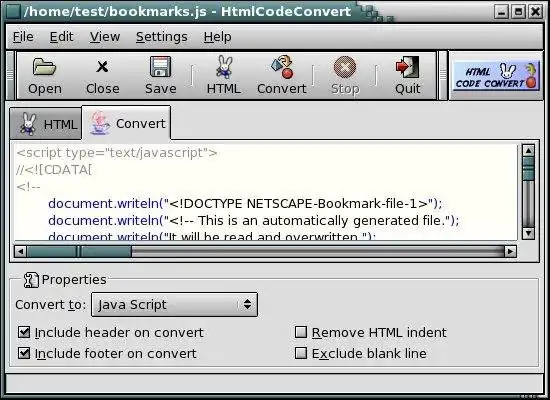Enable Exclude blank line option
Viewport: 550px width, 400px height.
pyautogui.click(x=301, y=353)
